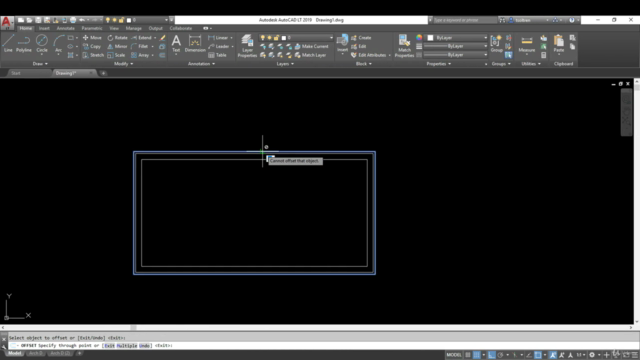640x360 pixels.
Task: Click the Erase tool icon
Action: click(162, 38)
